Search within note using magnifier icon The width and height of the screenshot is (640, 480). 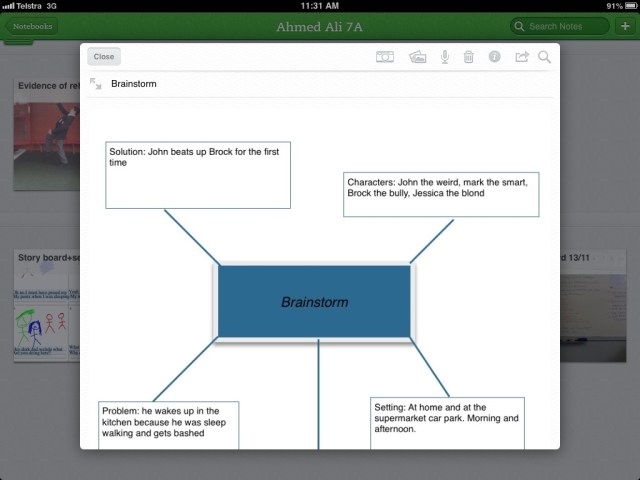click(545, 58)
